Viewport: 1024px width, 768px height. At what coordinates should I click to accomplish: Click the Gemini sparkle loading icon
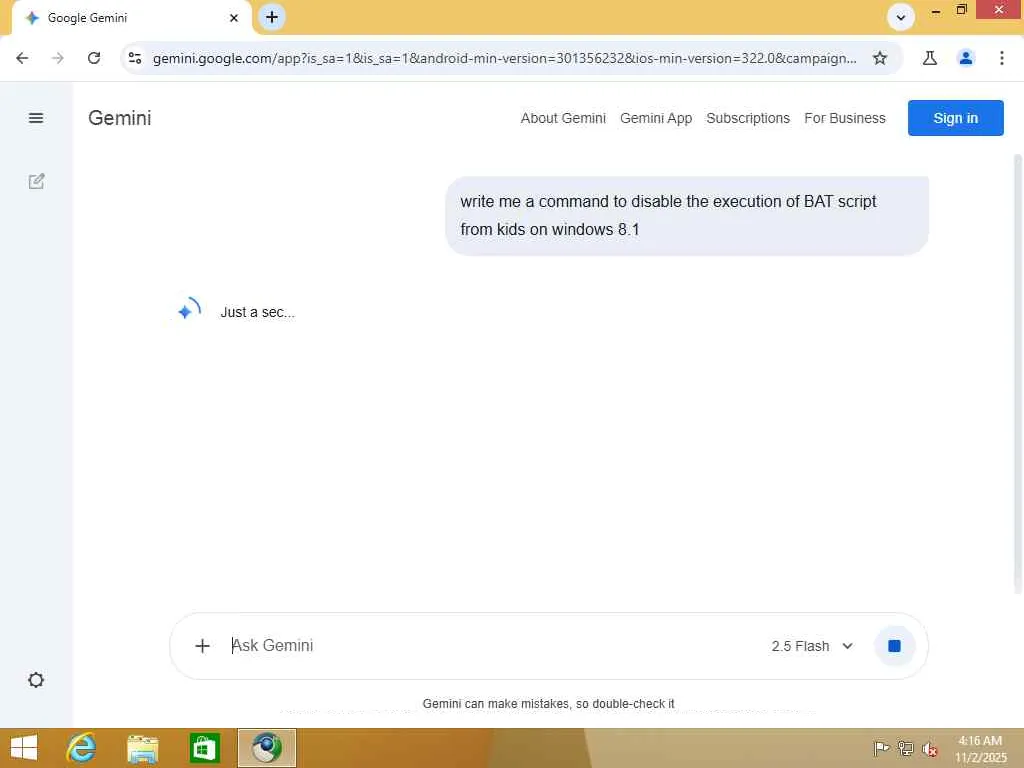pyautogui.click(x=188, y=310)
